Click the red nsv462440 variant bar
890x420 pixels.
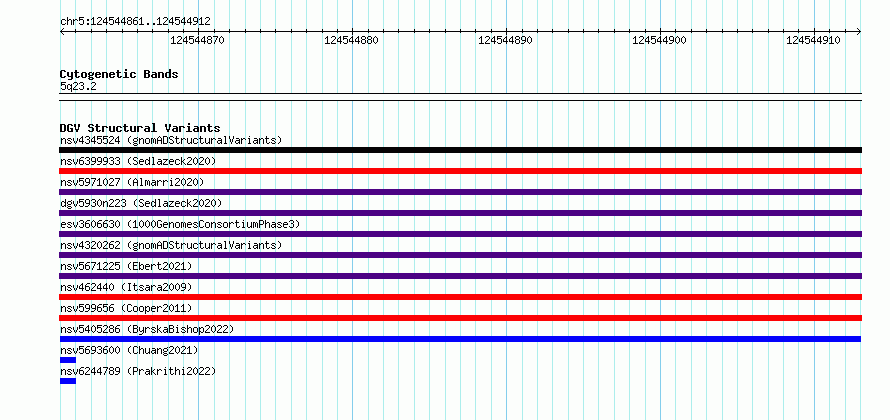460,297
